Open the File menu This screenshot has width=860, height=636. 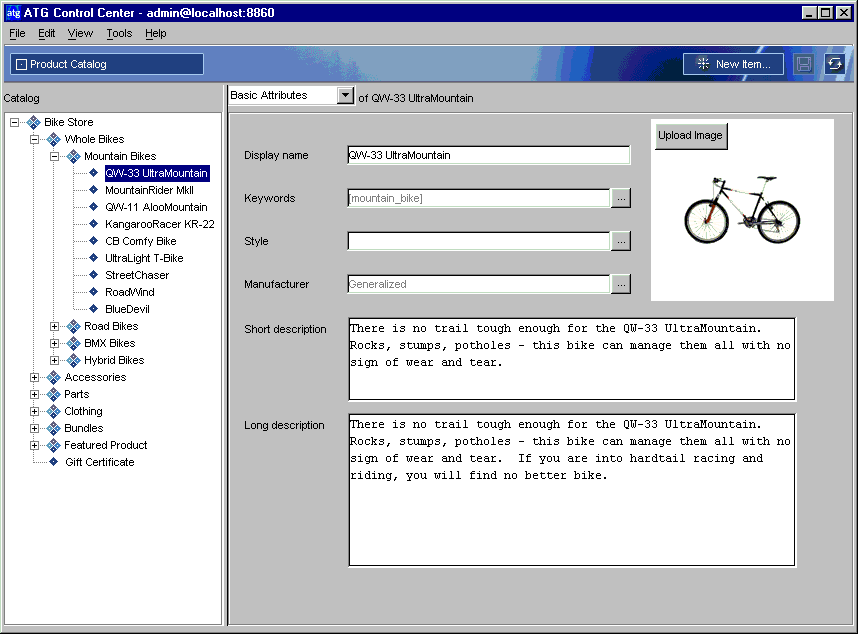point(17,33)
